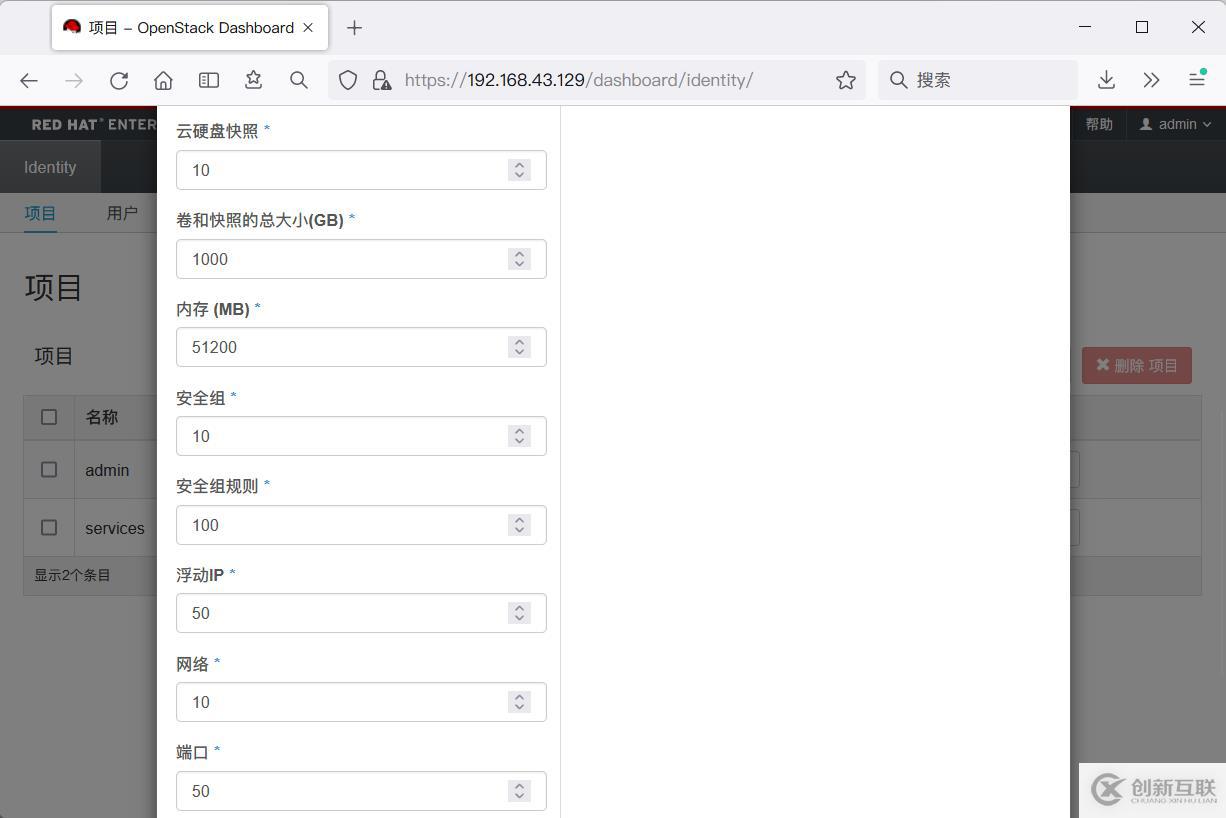This screenshot has width=1226, height=818.
Task: Toggle the browser sidebar view
Action: pyautogui.click(x=209, y=80)
